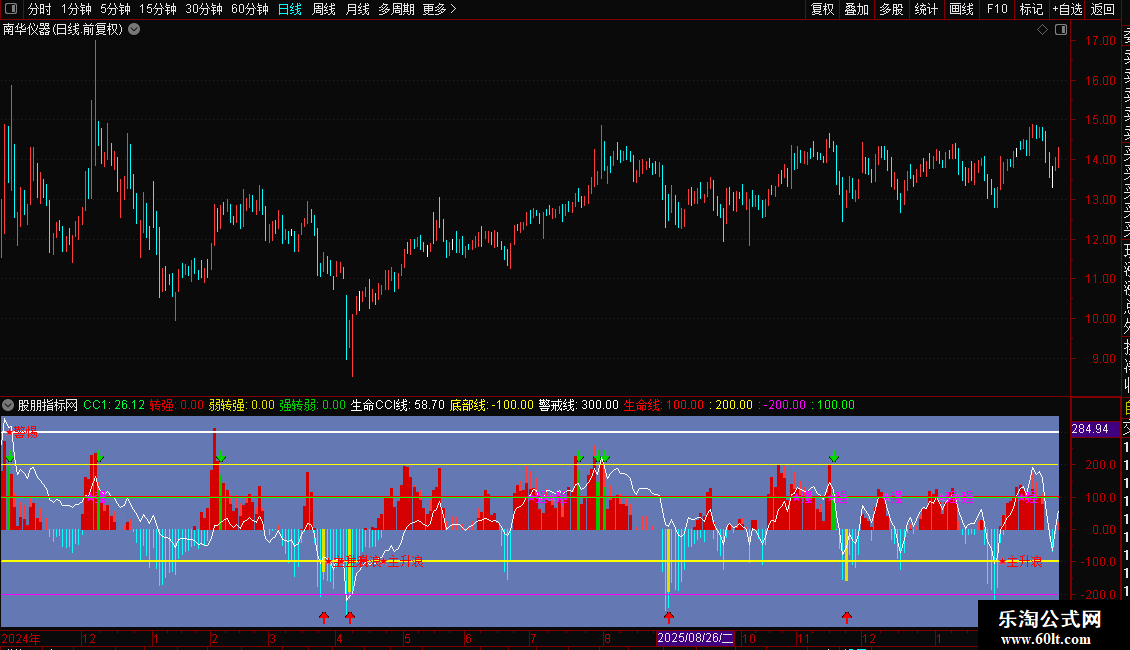Select the 15分钟 period
Image resolution: width=1130 pixels, height=650 pixels.
tap(158, 9)
